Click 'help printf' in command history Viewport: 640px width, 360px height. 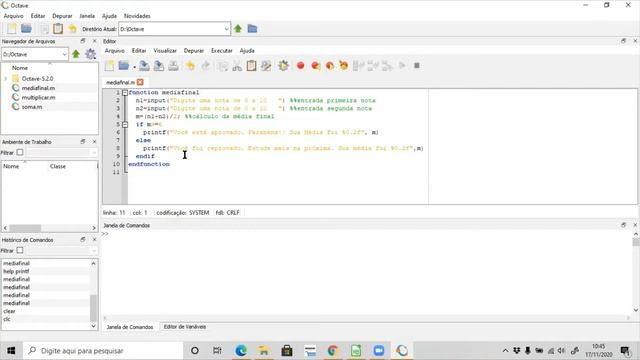tap(16, 271)
